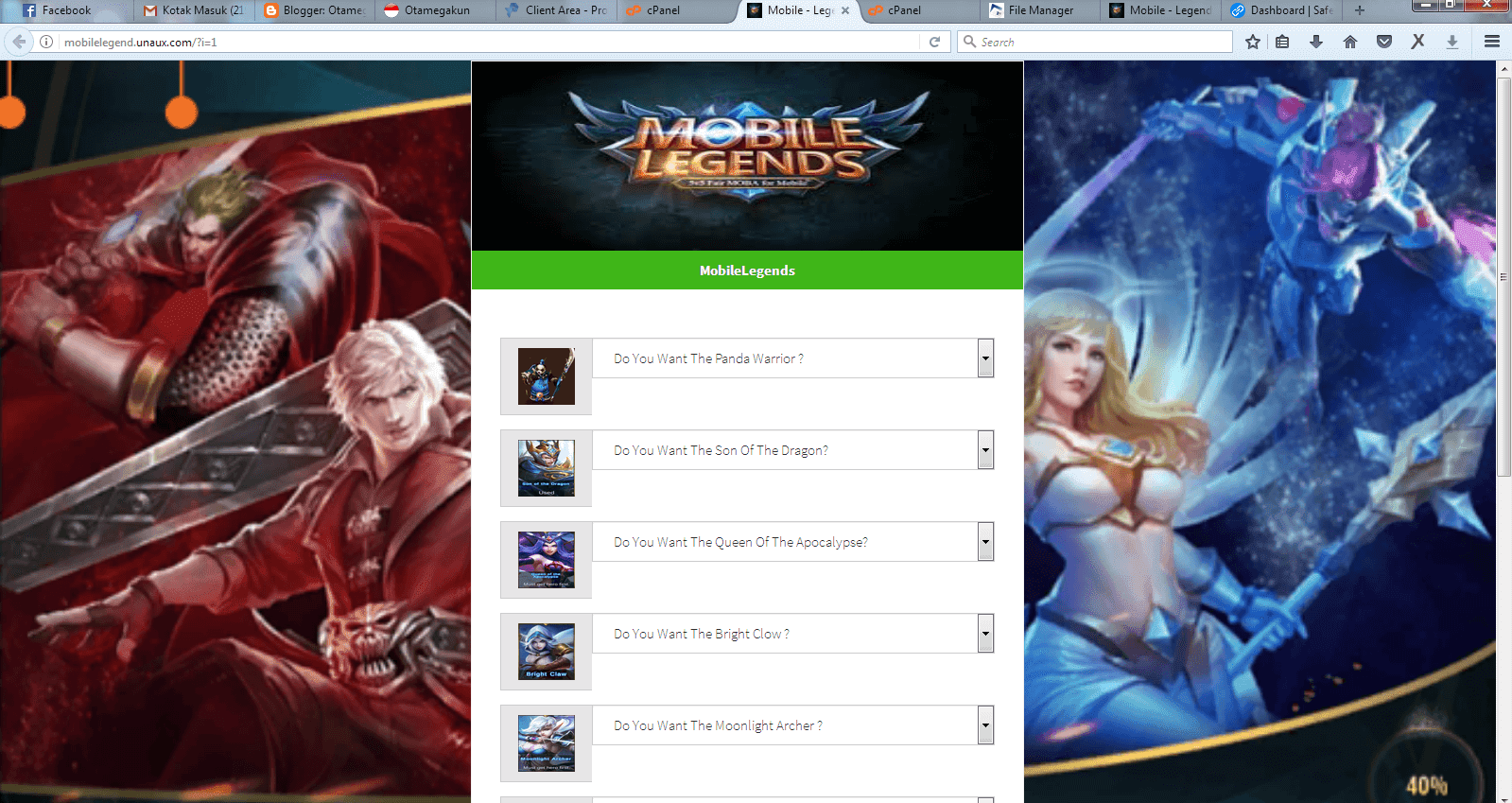Click the Bright Claw thumbnail image

tap(547, 652)
